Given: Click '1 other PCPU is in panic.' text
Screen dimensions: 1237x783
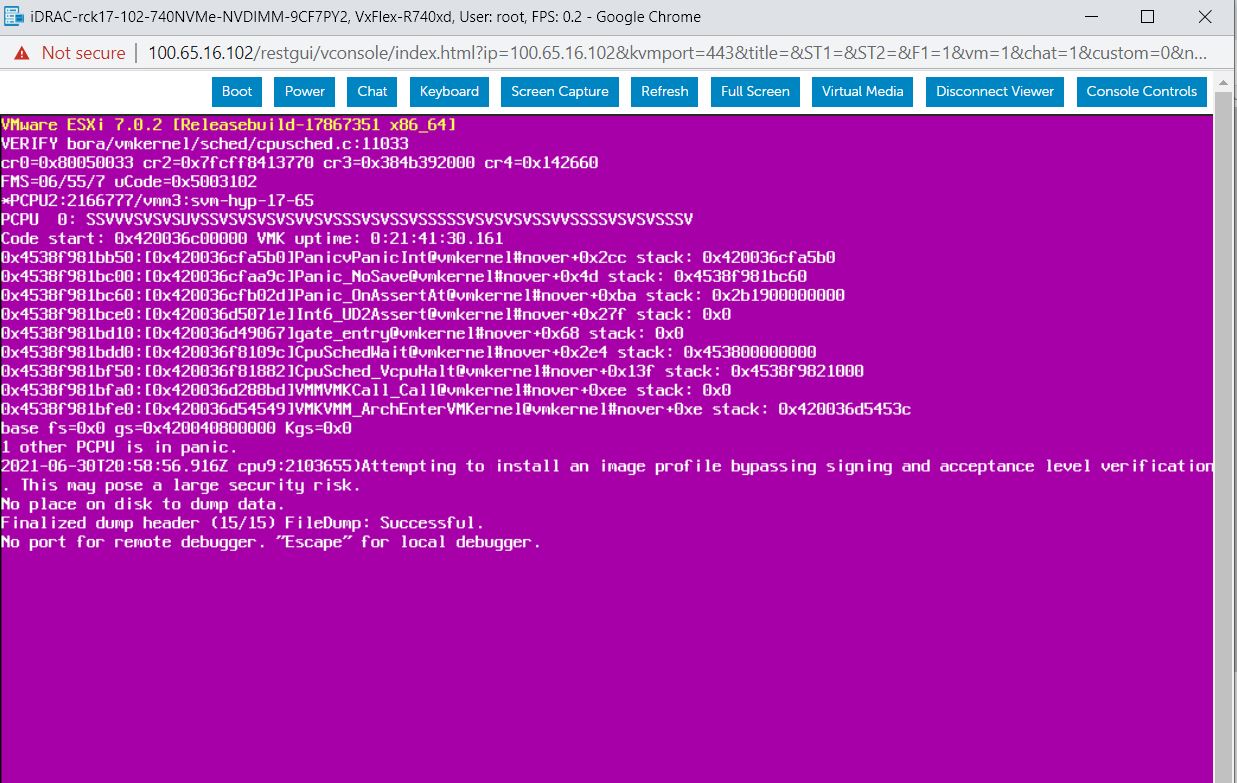Looking at the screenshot, I should (120, 447).
